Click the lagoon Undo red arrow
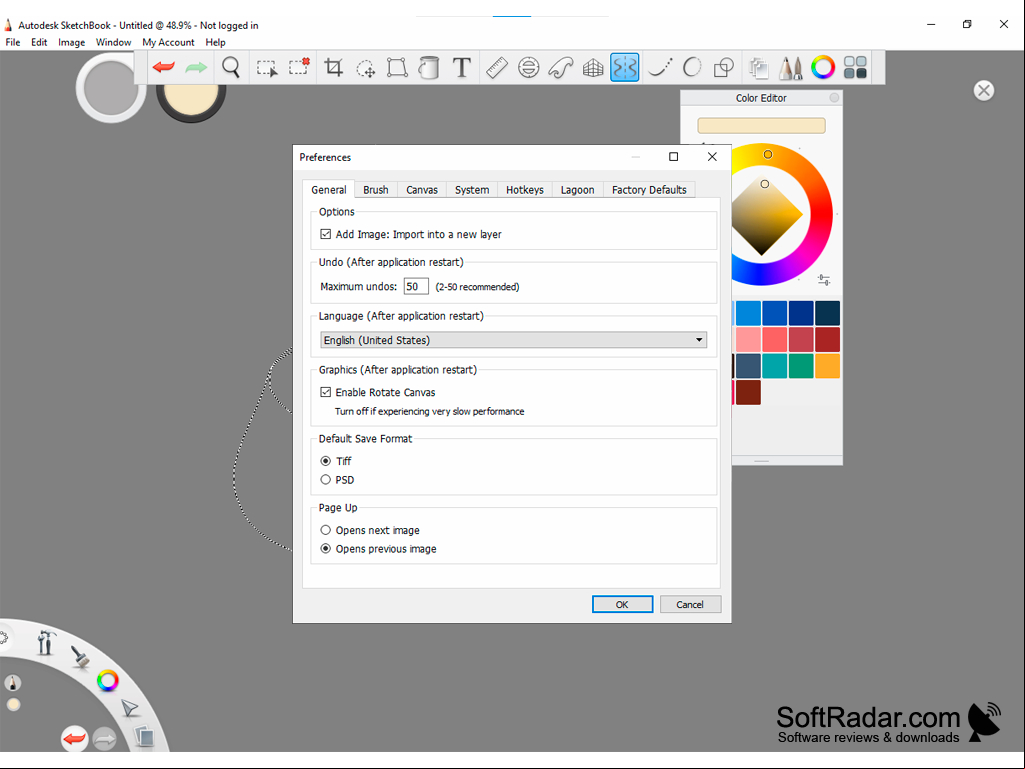Screen dimensions: 1025x769 click(x=75, y=739)
